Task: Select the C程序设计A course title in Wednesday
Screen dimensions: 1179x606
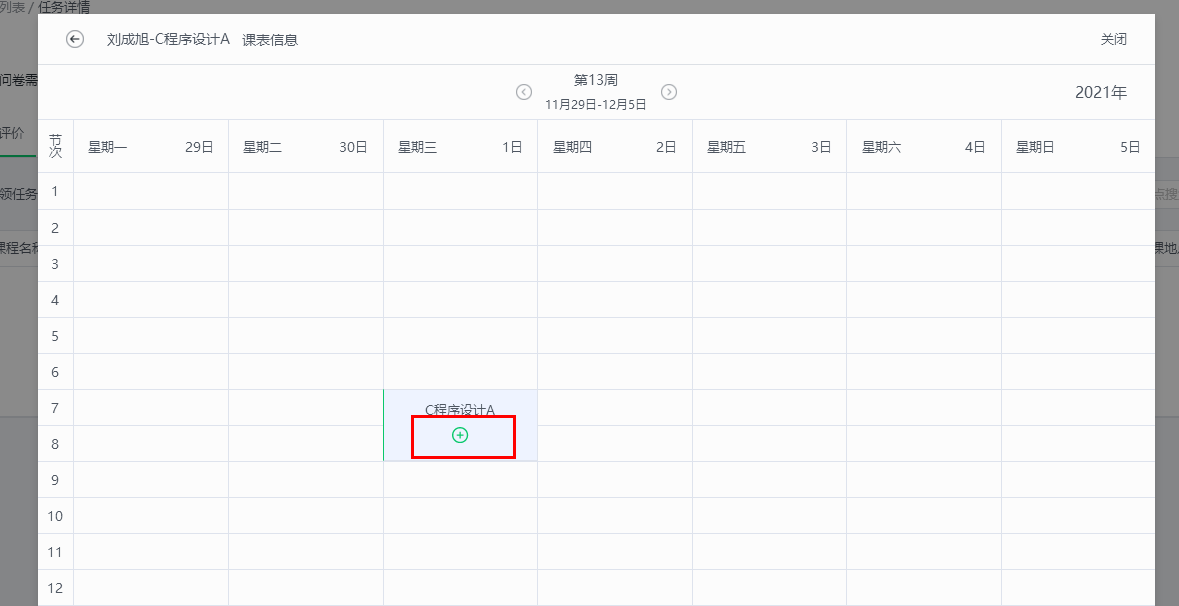Action: tap(460, 409)
